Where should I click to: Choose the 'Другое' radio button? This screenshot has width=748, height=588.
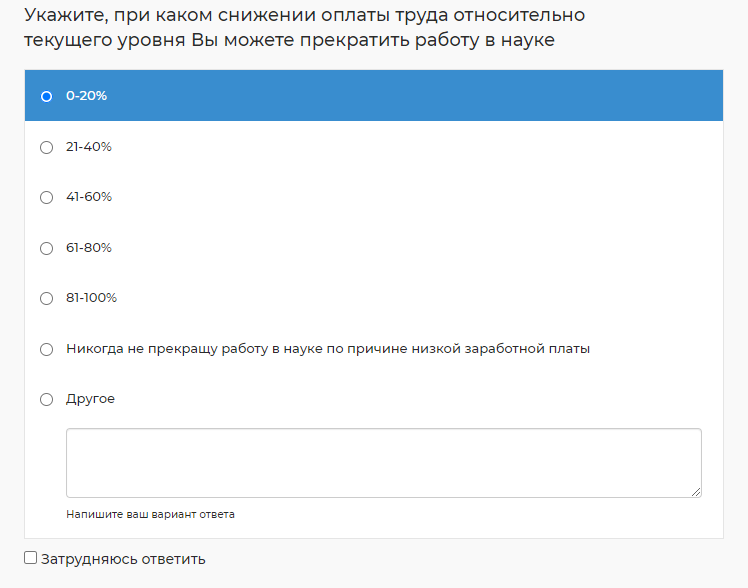(x=46, y=399)
